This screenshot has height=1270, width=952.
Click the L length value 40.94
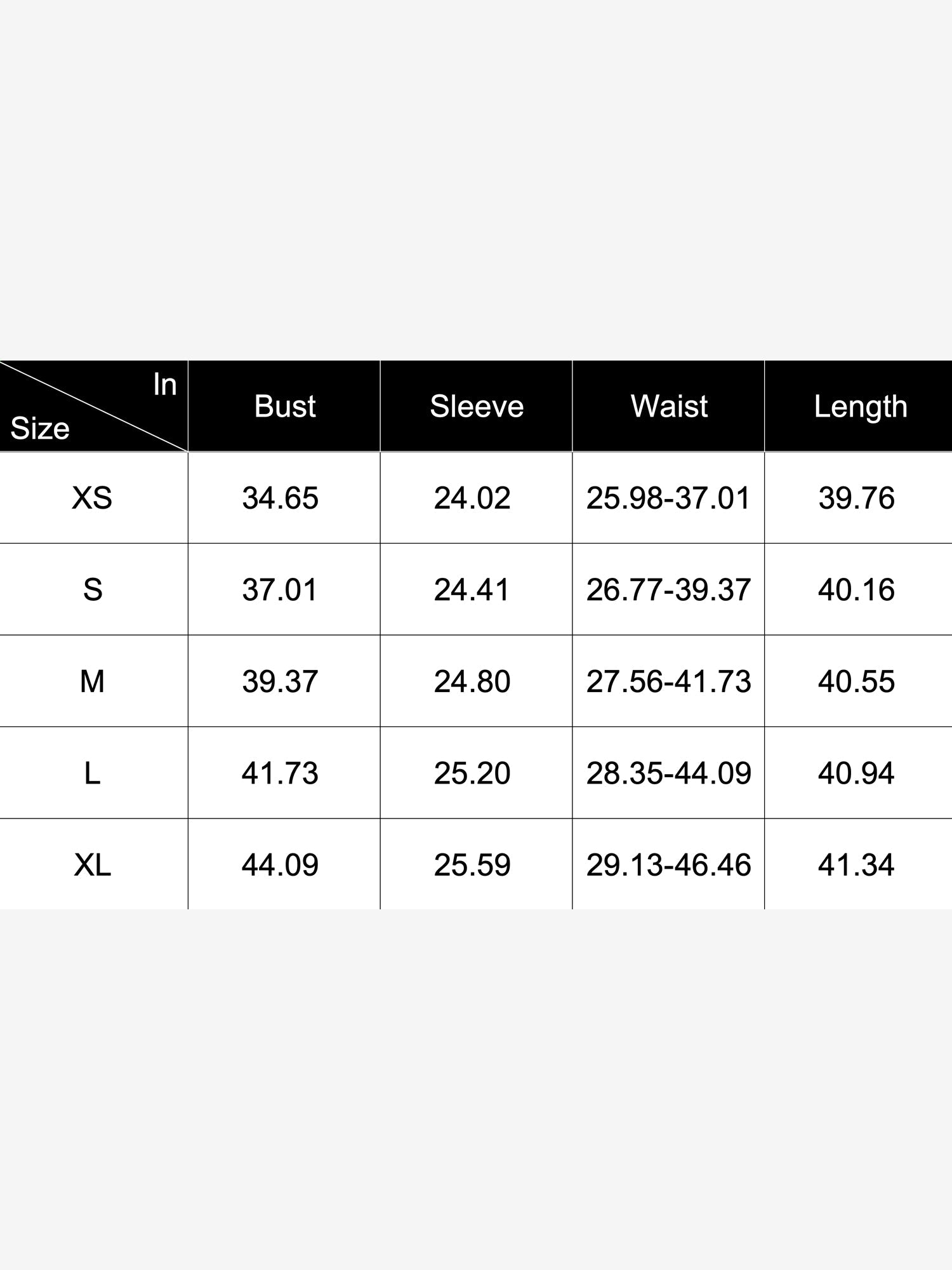tap(856, 773)
